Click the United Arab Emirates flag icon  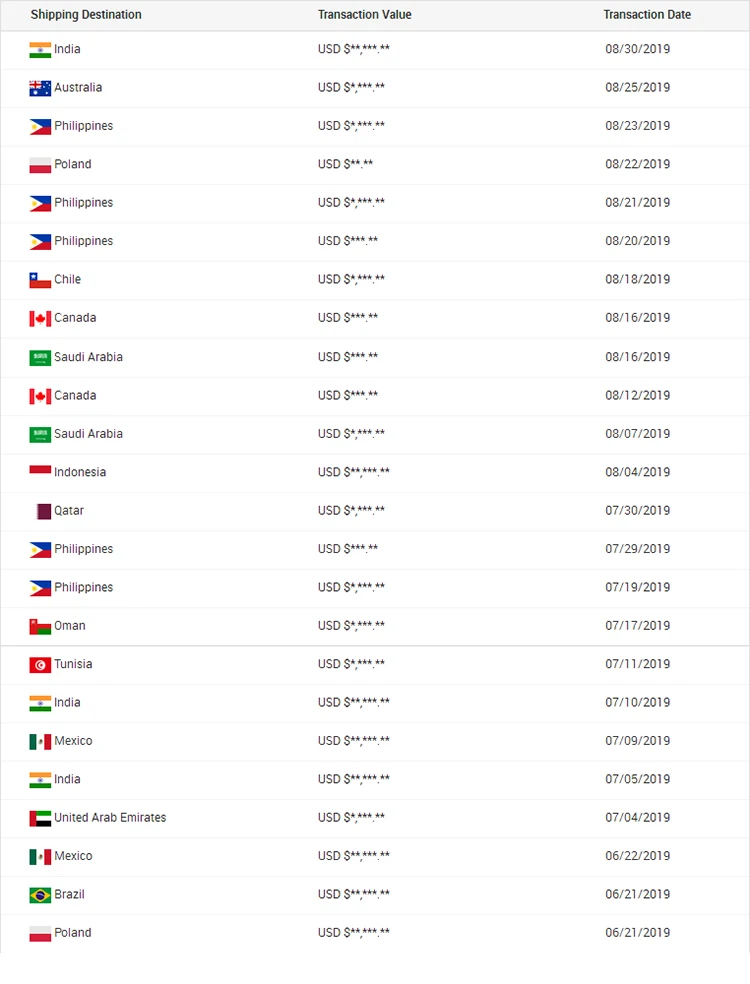40,818
